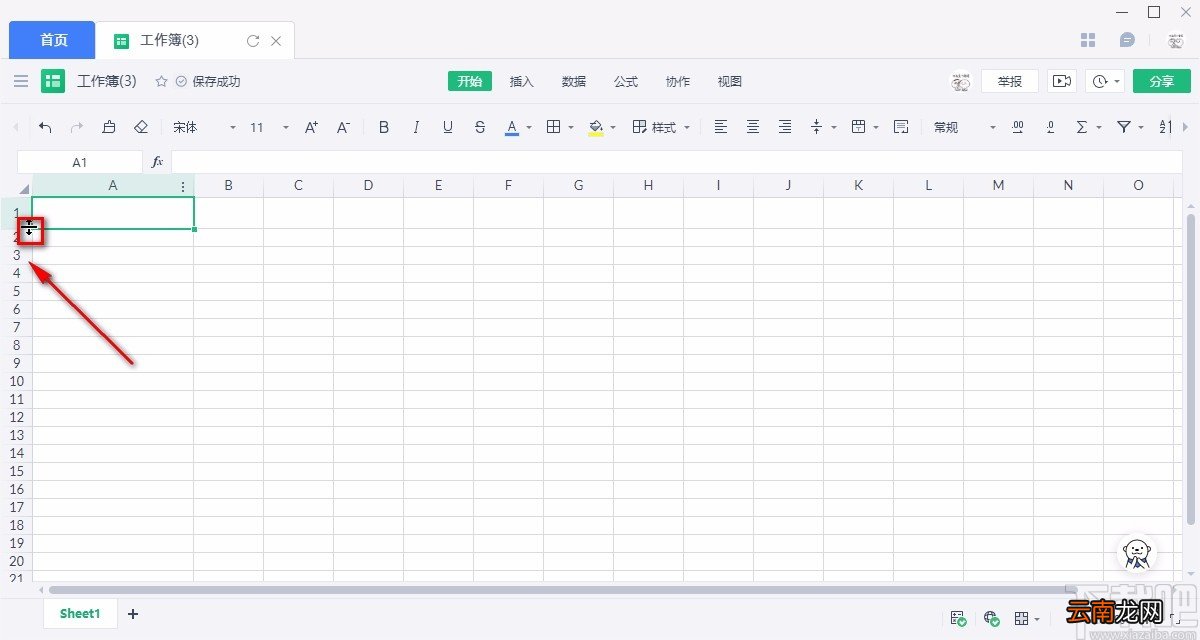
Task: Click the merge cells icon
Action: (x=858, y=127)
